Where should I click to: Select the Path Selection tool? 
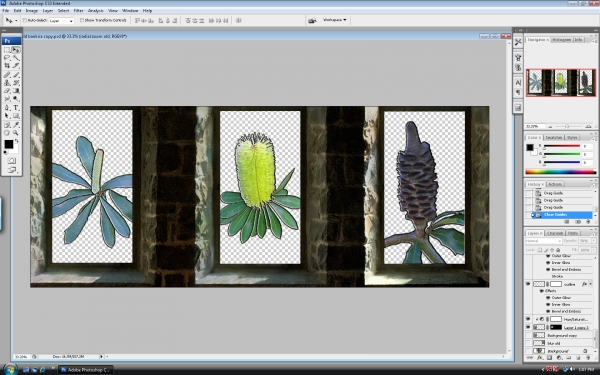pos(7,116)
